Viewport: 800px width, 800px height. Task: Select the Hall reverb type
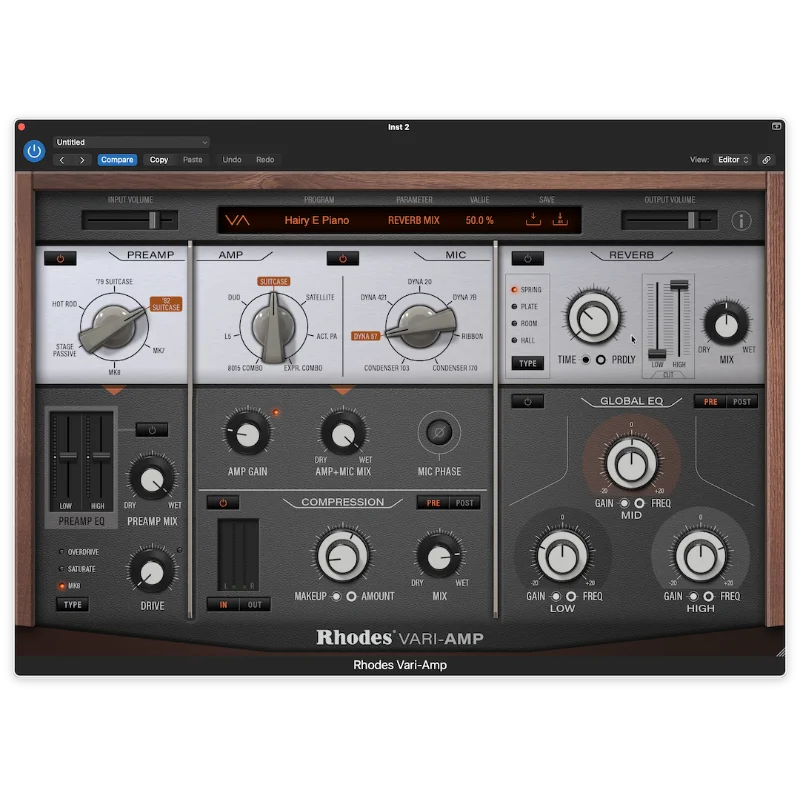[523, 340]
